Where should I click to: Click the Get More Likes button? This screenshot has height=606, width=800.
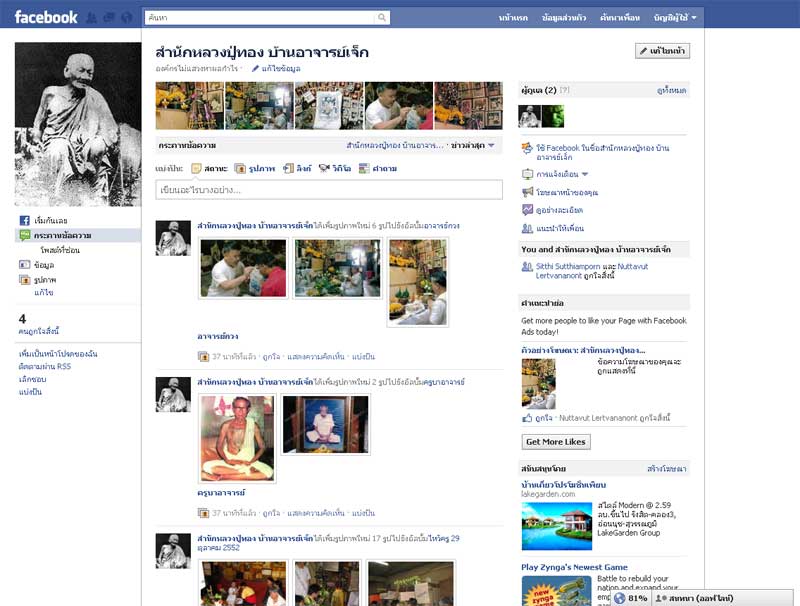click(556, 442)
